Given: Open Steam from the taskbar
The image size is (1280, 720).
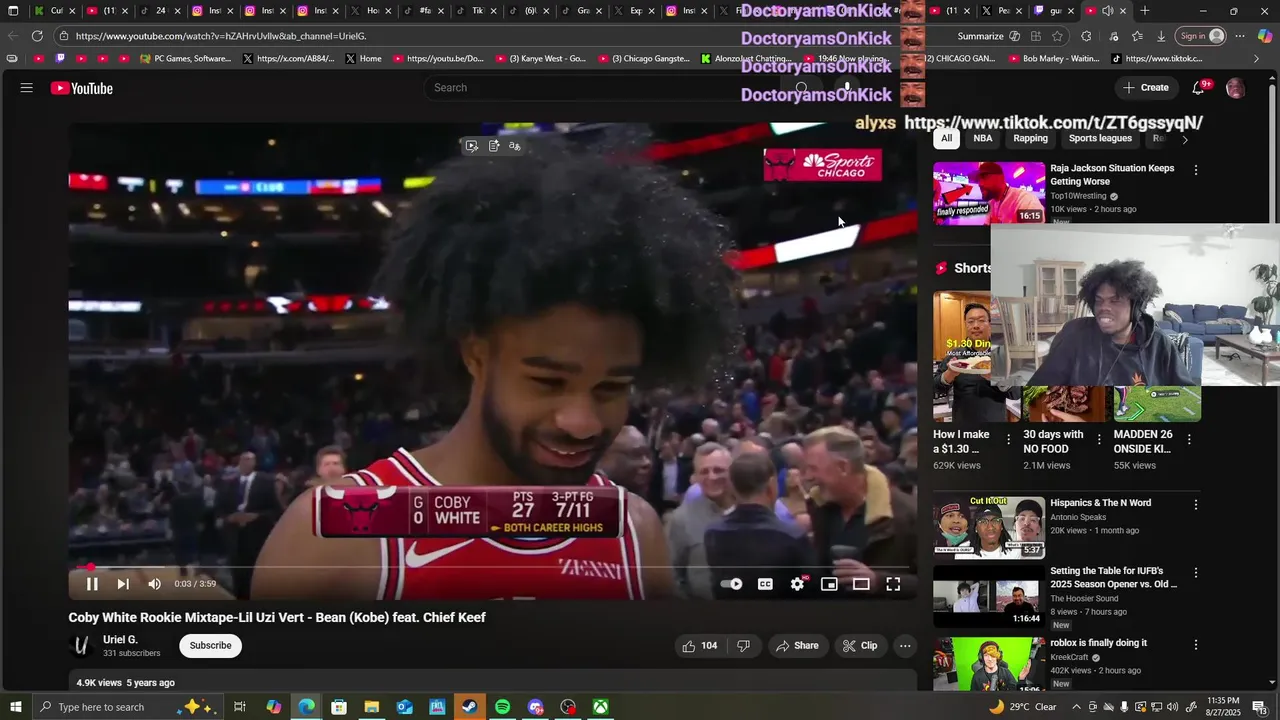Looking at the screenshot, I should (469, 707).
